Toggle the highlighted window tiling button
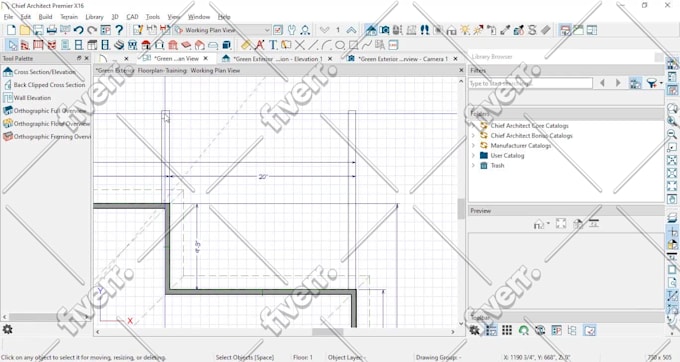This screenshot has width=680, height=362. click(x=565, y=30)
